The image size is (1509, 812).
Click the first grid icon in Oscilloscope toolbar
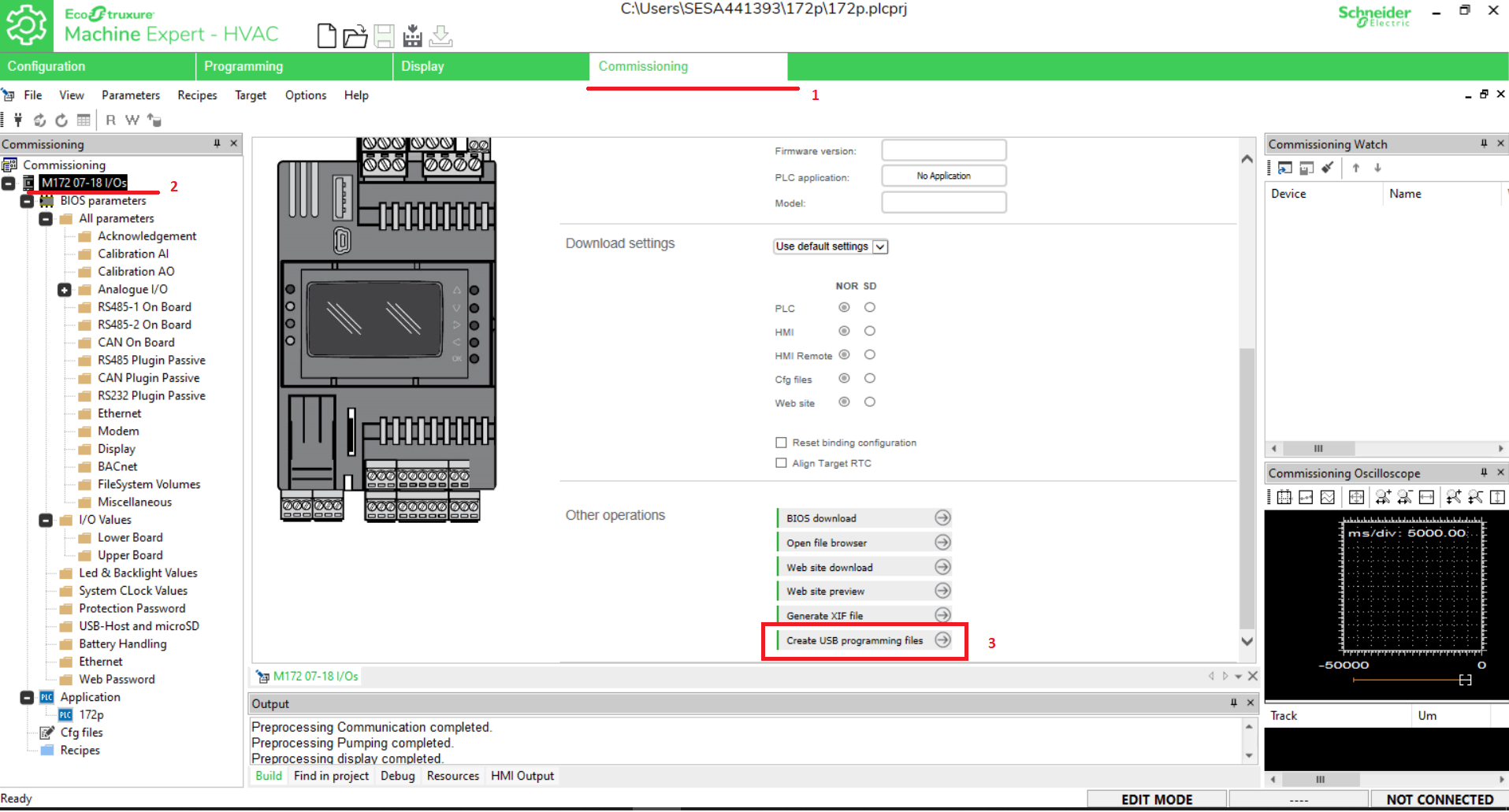pos(1284,497)
